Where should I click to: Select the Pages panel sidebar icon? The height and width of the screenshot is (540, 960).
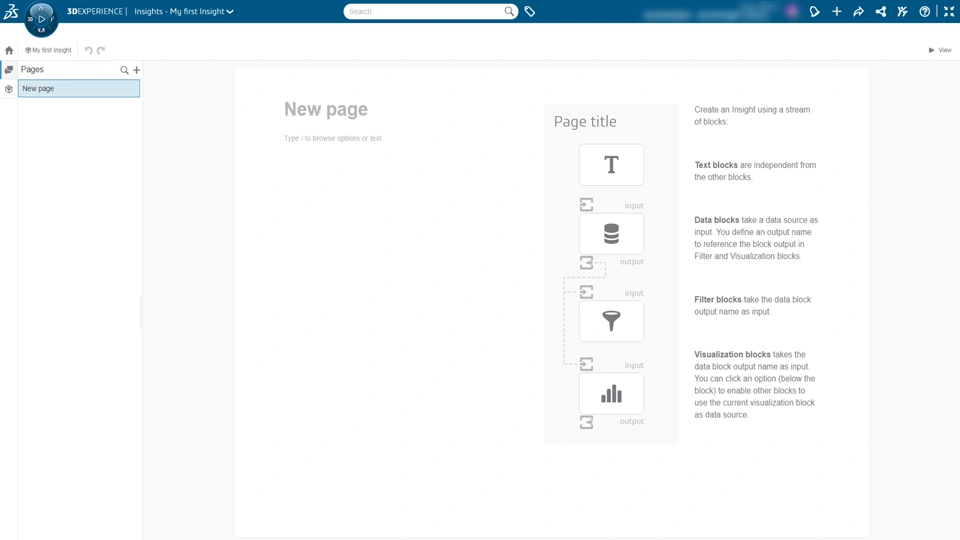pyautogui.click(x=9, y=70)
